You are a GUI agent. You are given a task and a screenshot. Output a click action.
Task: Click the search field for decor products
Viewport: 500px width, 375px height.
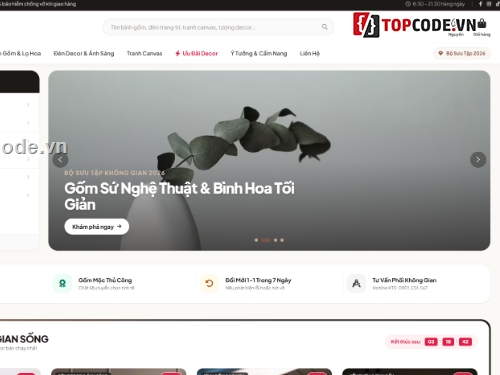tap(218, 27)
